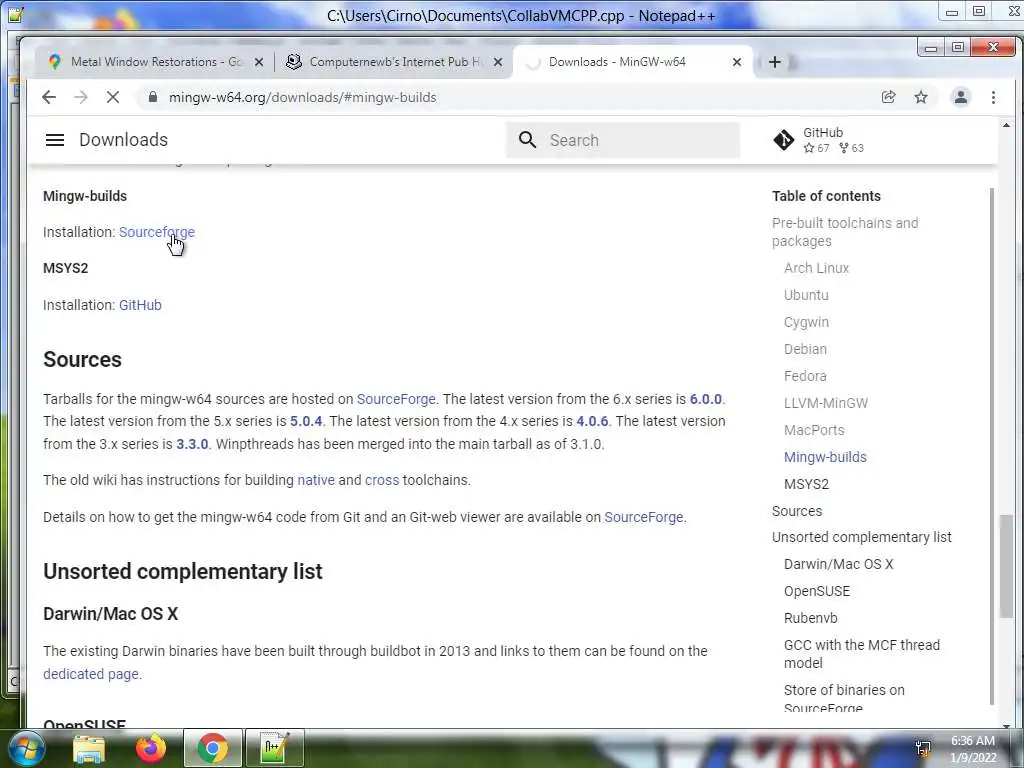This screenshot has height=768, width=1024.
Task: Select MSYS2 in table of contents
Action: click(x=806, y=484)
